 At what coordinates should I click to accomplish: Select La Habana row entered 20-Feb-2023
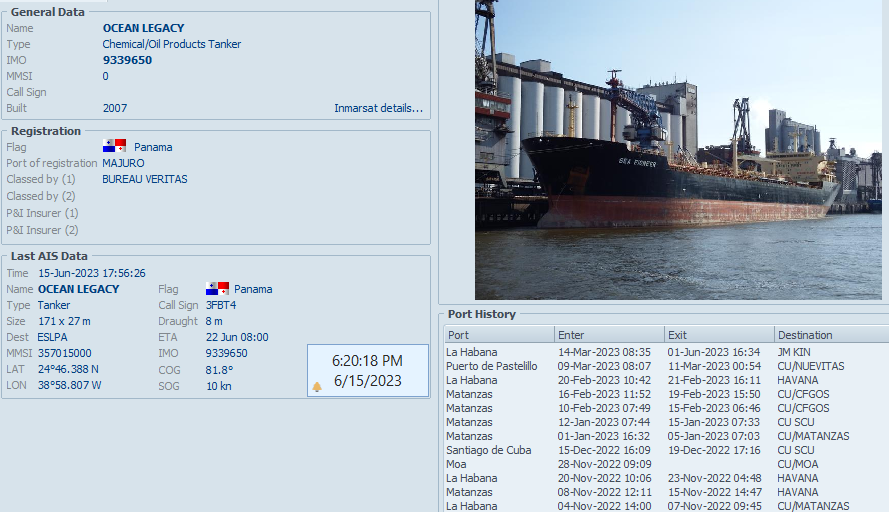[x=666, y=380]
